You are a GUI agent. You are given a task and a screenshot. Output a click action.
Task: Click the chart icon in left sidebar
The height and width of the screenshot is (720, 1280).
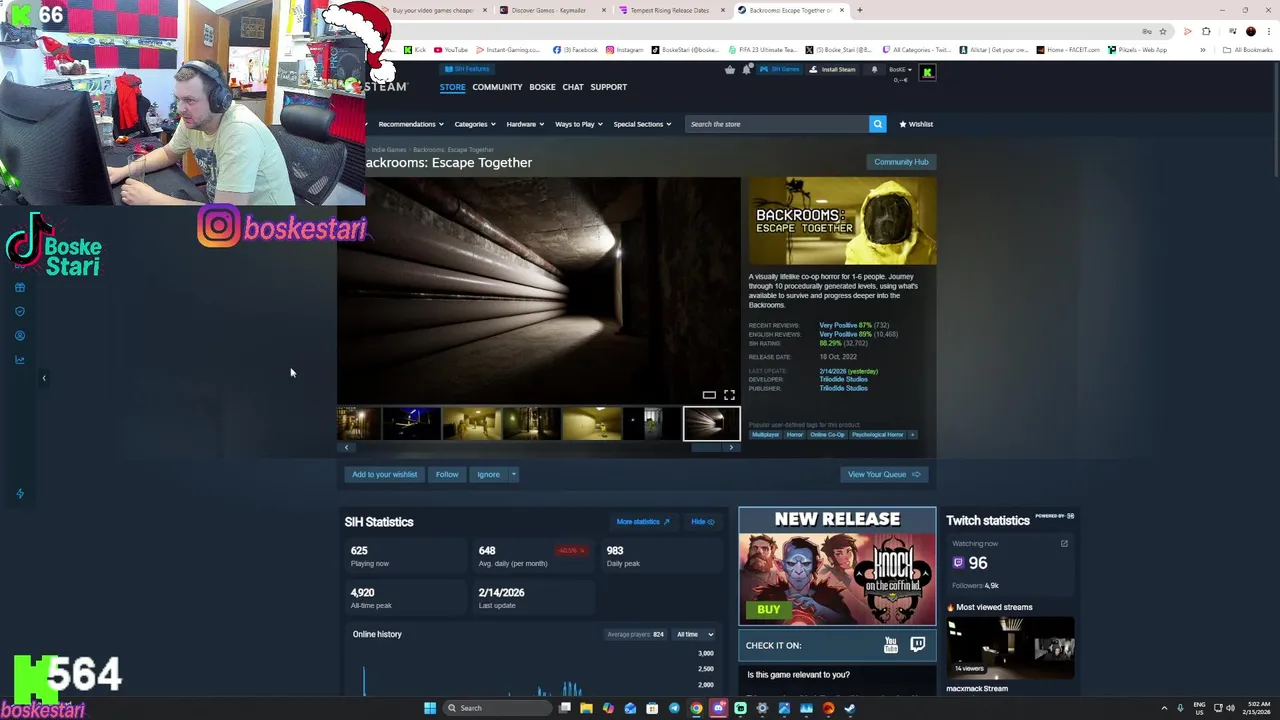[20, 360]
